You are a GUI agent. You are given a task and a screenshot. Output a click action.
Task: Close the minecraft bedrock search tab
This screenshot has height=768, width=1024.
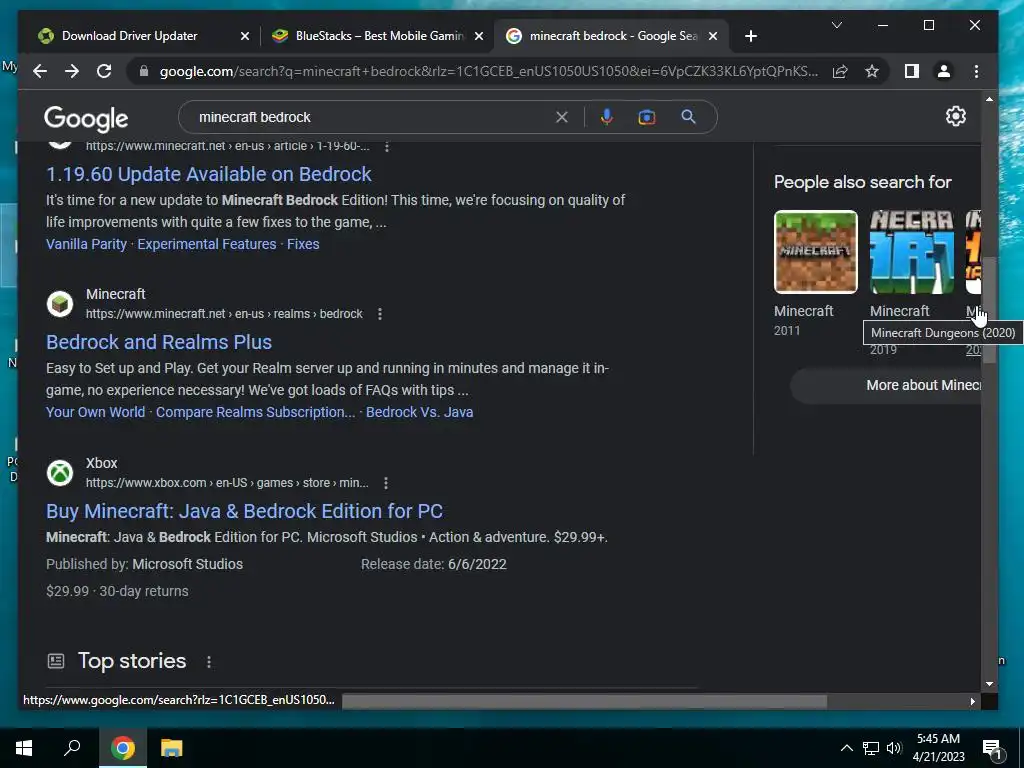click(x=713, y=36)
